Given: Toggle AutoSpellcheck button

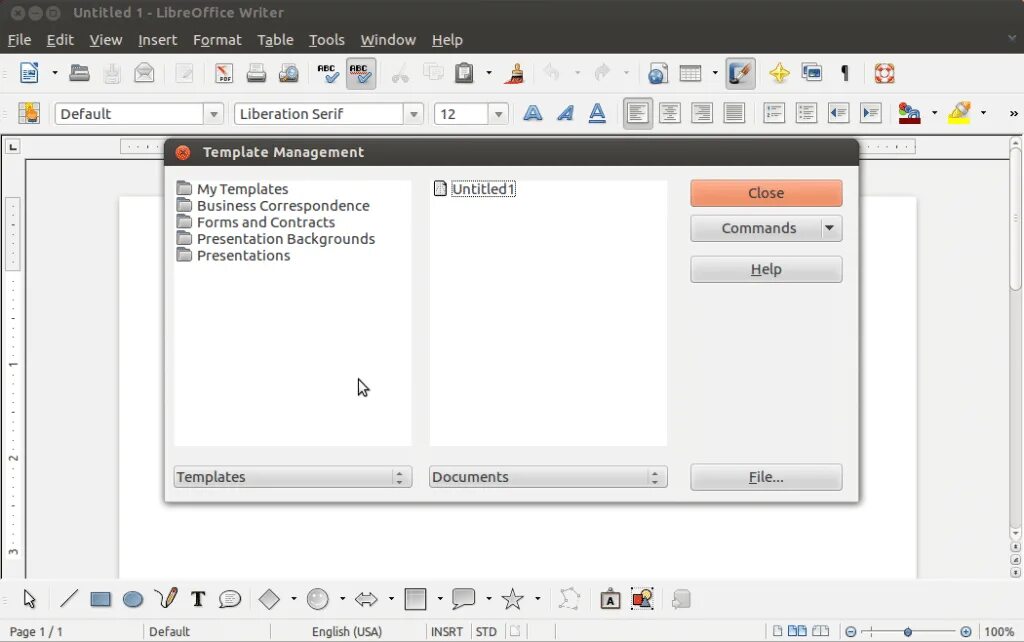Looking at the screenshot, I should click(360, 73).
